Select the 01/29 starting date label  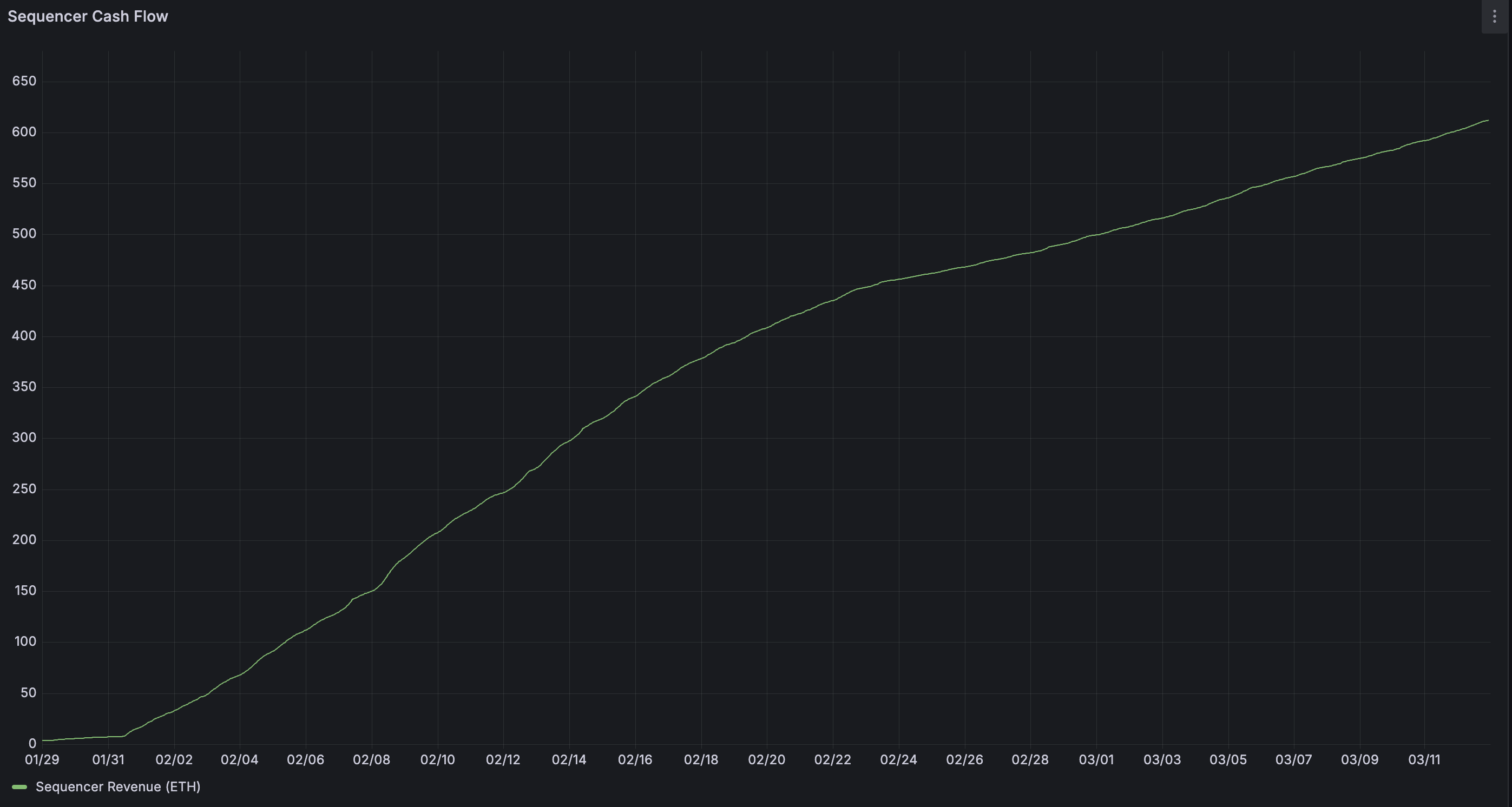point(41,759)
